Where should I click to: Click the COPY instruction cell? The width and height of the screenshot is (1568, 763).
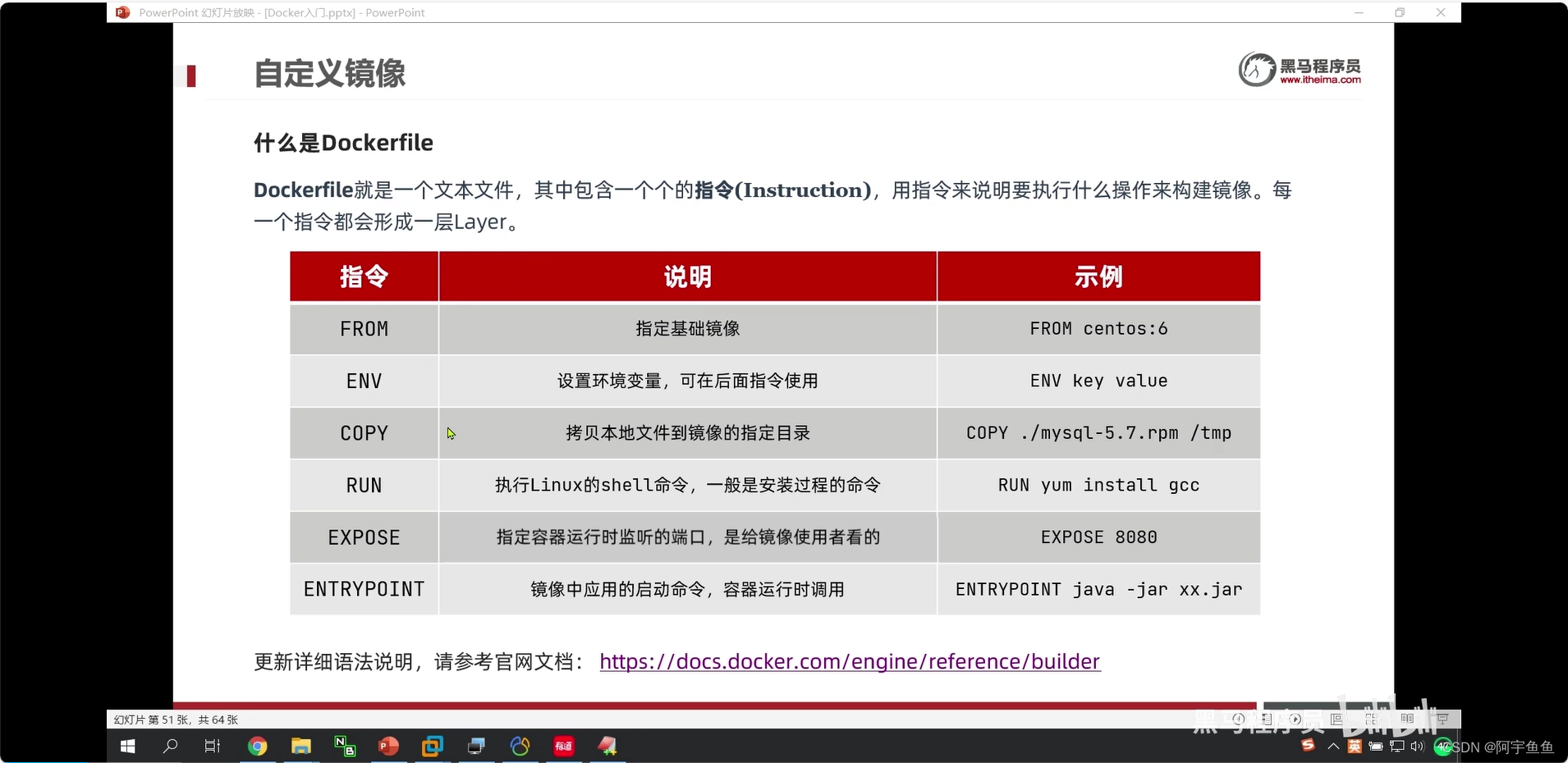(x=364, y=433)
